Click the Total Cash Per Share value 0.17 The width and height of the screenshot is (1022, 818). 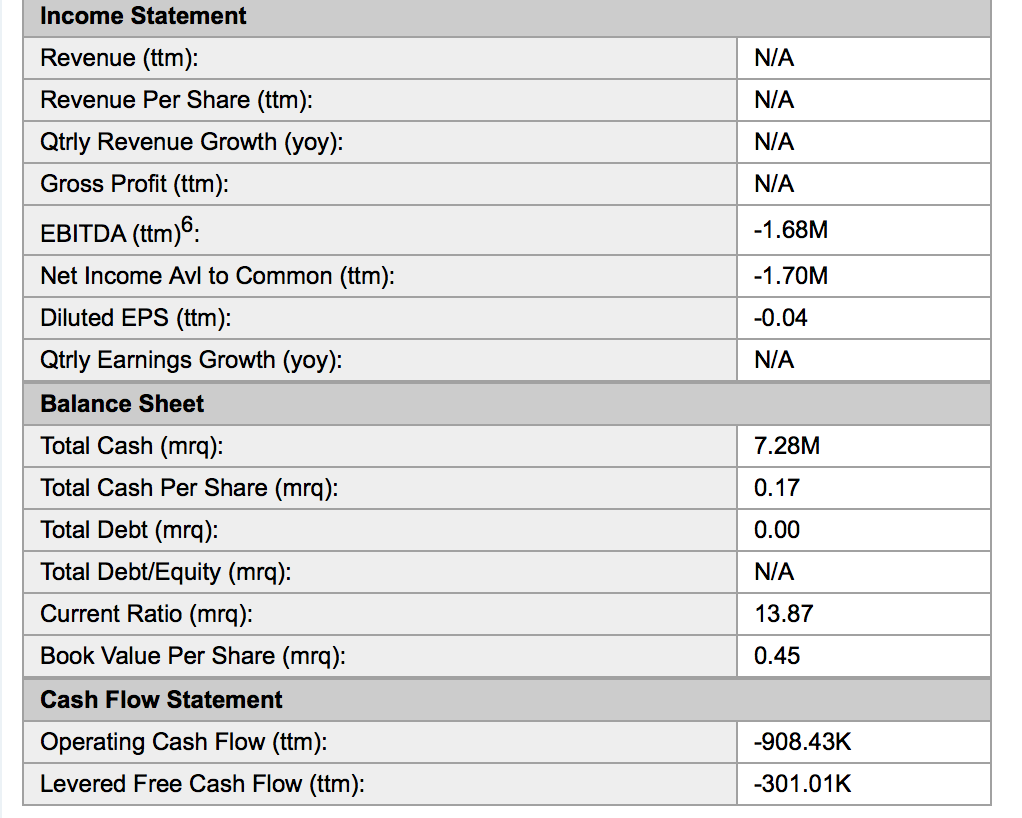(x=776, y=488)
